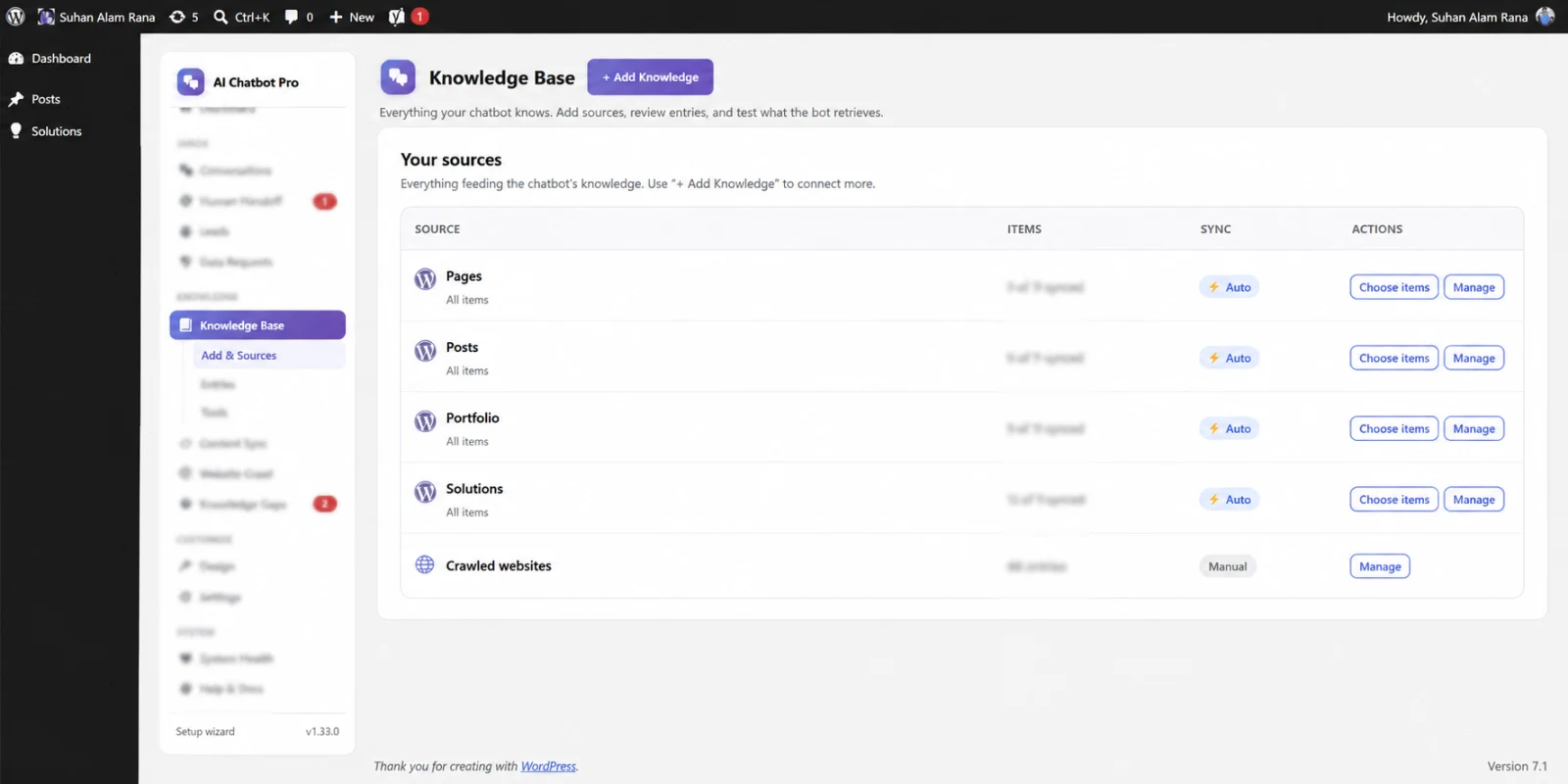
Task: Open Help & Docs in plugin sidebar
Action: (231, 689)
